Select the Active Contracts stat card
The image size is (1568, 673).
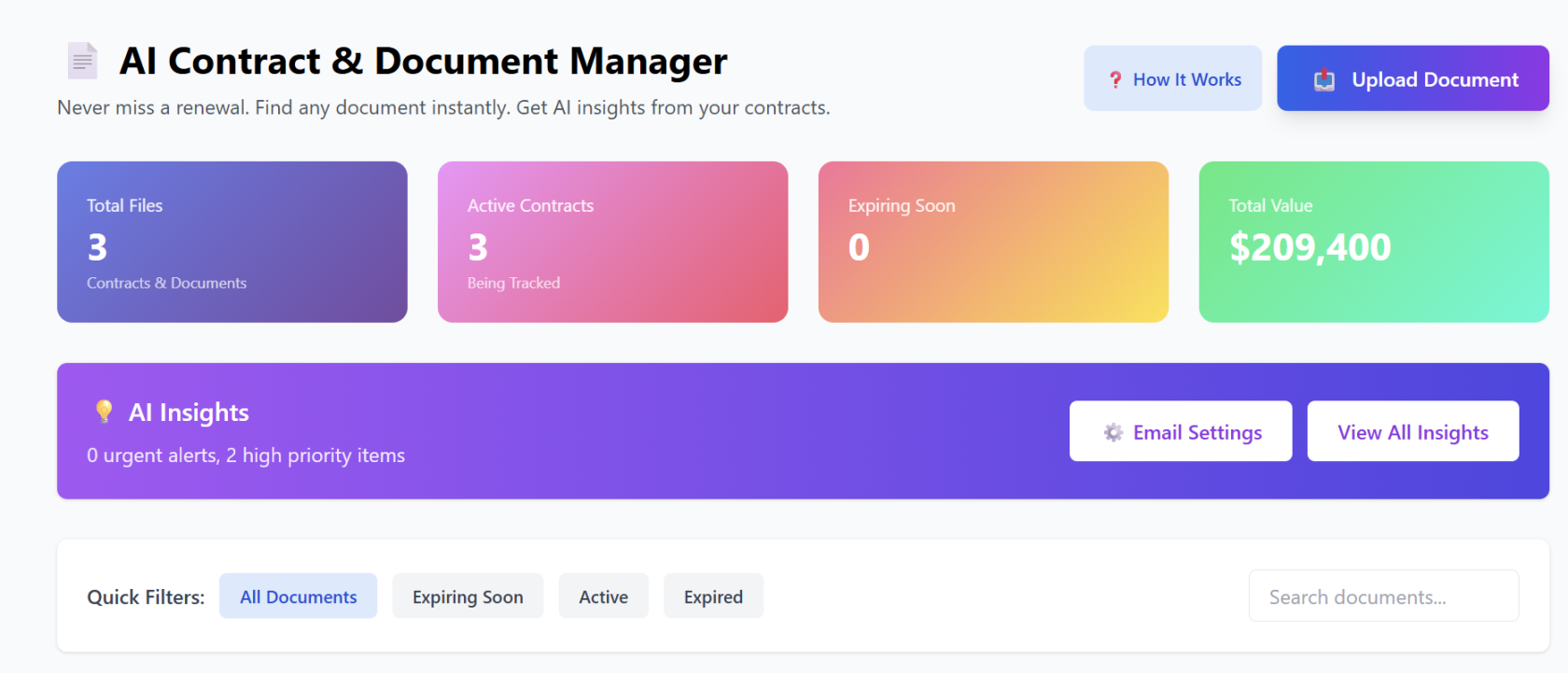tap(612, 242)
